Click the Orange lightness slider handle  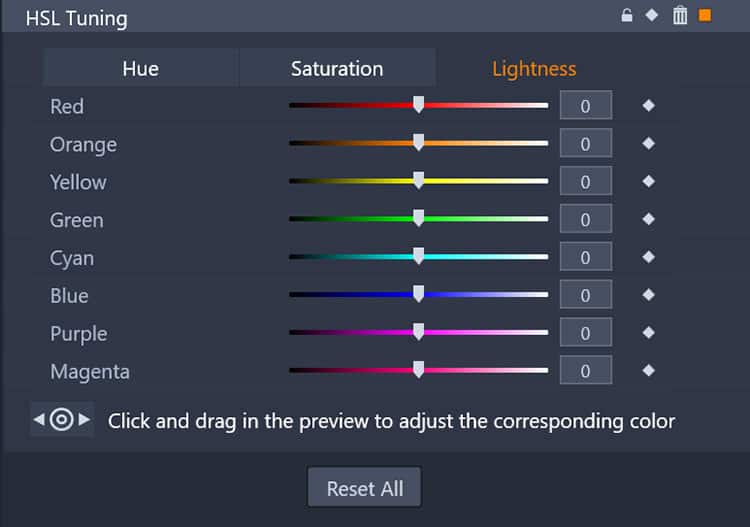[419, 142]
